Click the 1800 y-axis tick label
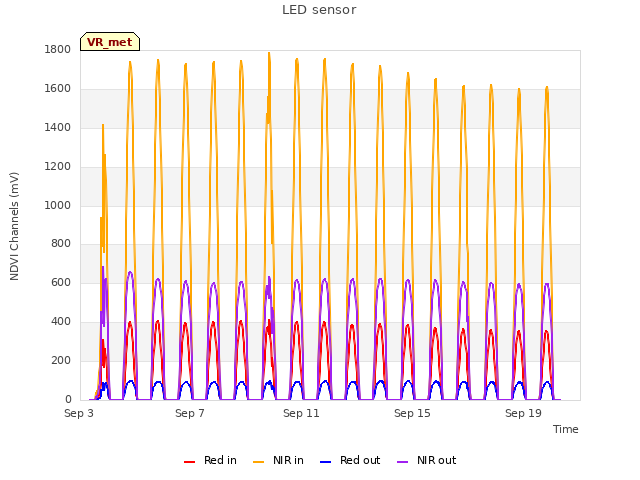 tap(58, 50)
